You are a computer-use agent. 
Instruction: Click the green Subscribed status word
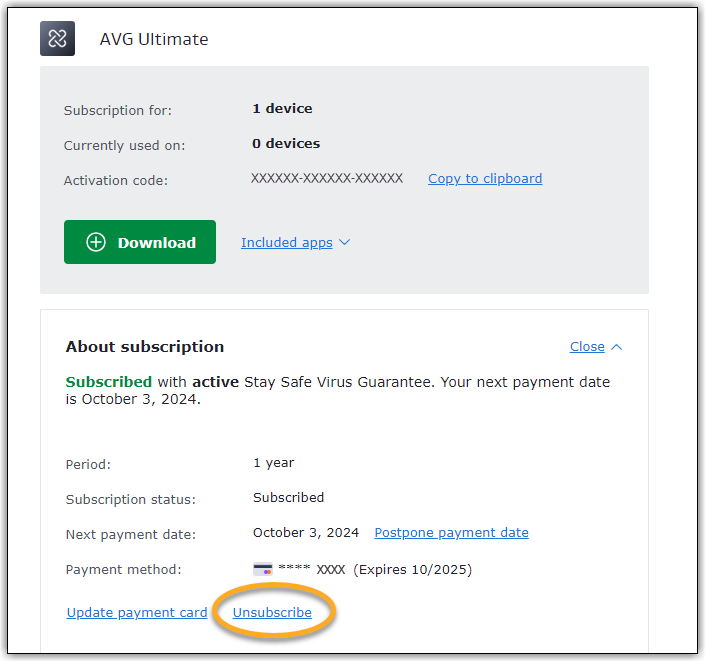pyautogui.click(x=109, y=382)
